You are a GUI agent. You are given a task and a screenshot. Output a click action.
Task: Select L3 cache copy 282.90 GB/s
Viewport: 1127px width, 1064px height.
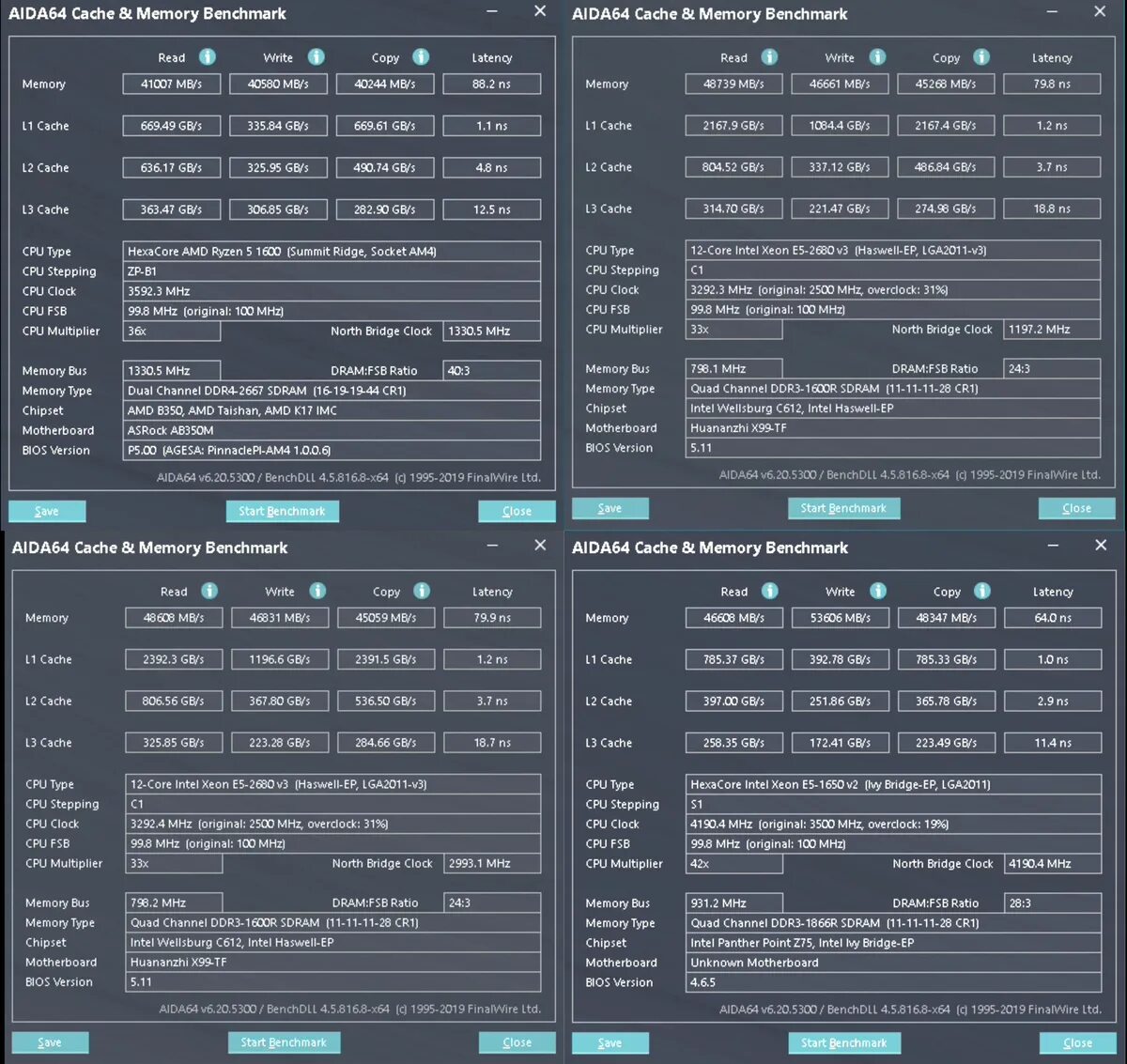point(384,209)
